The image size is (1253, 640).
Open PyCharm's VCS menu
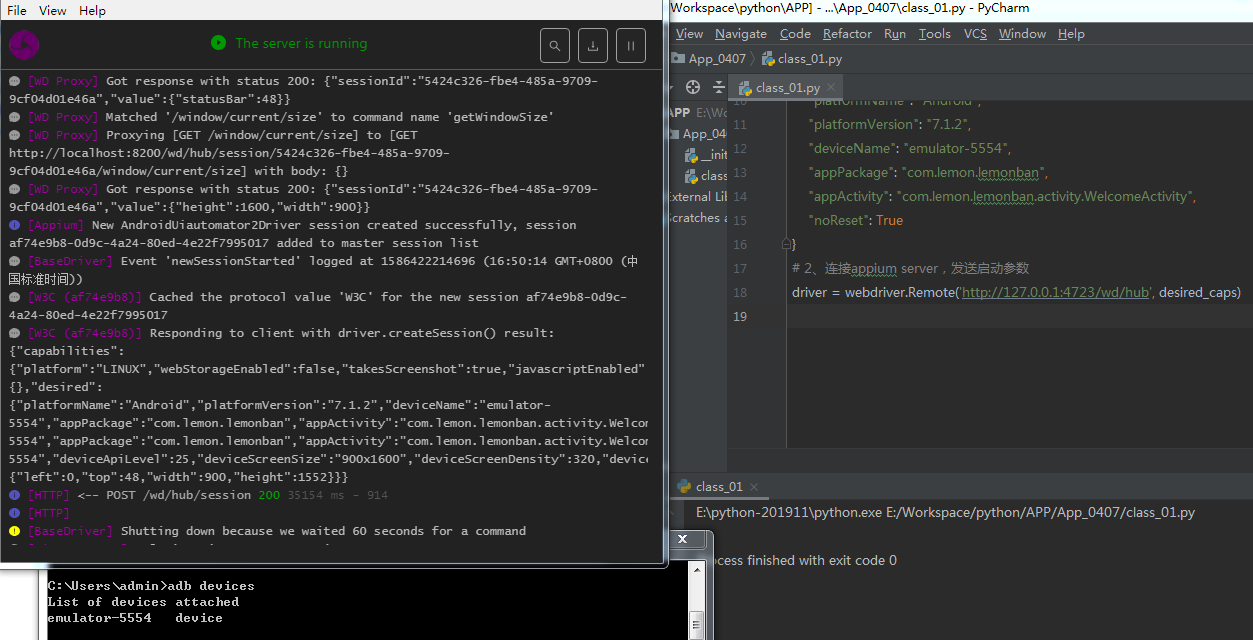975,33
